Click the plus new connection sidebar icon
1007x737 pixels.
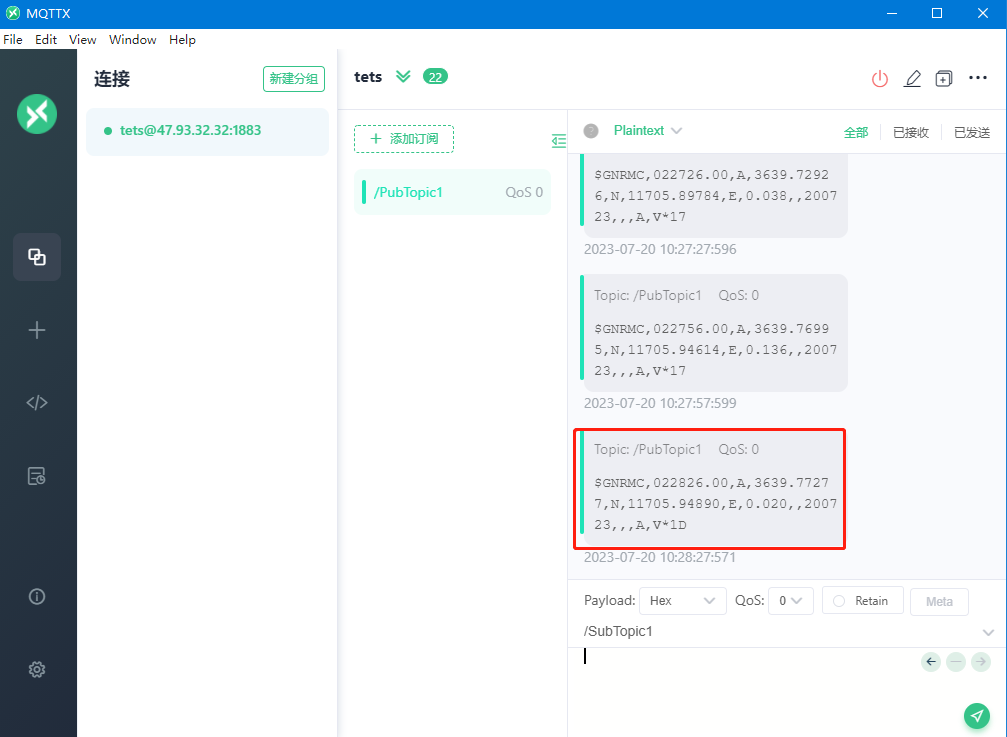[x=37, y=330]
